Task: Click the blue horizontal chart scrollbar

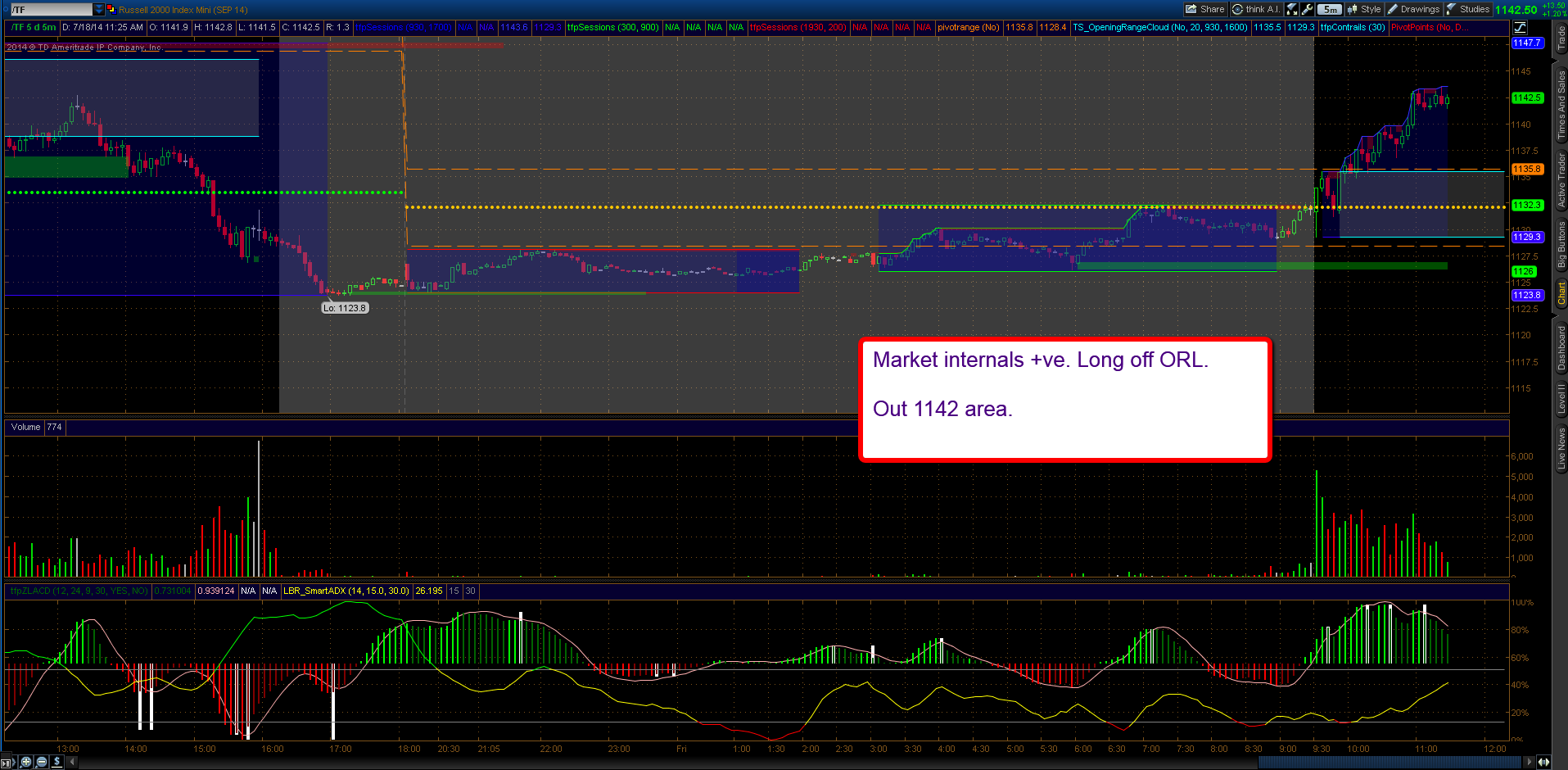Action: click(1390, 762)
